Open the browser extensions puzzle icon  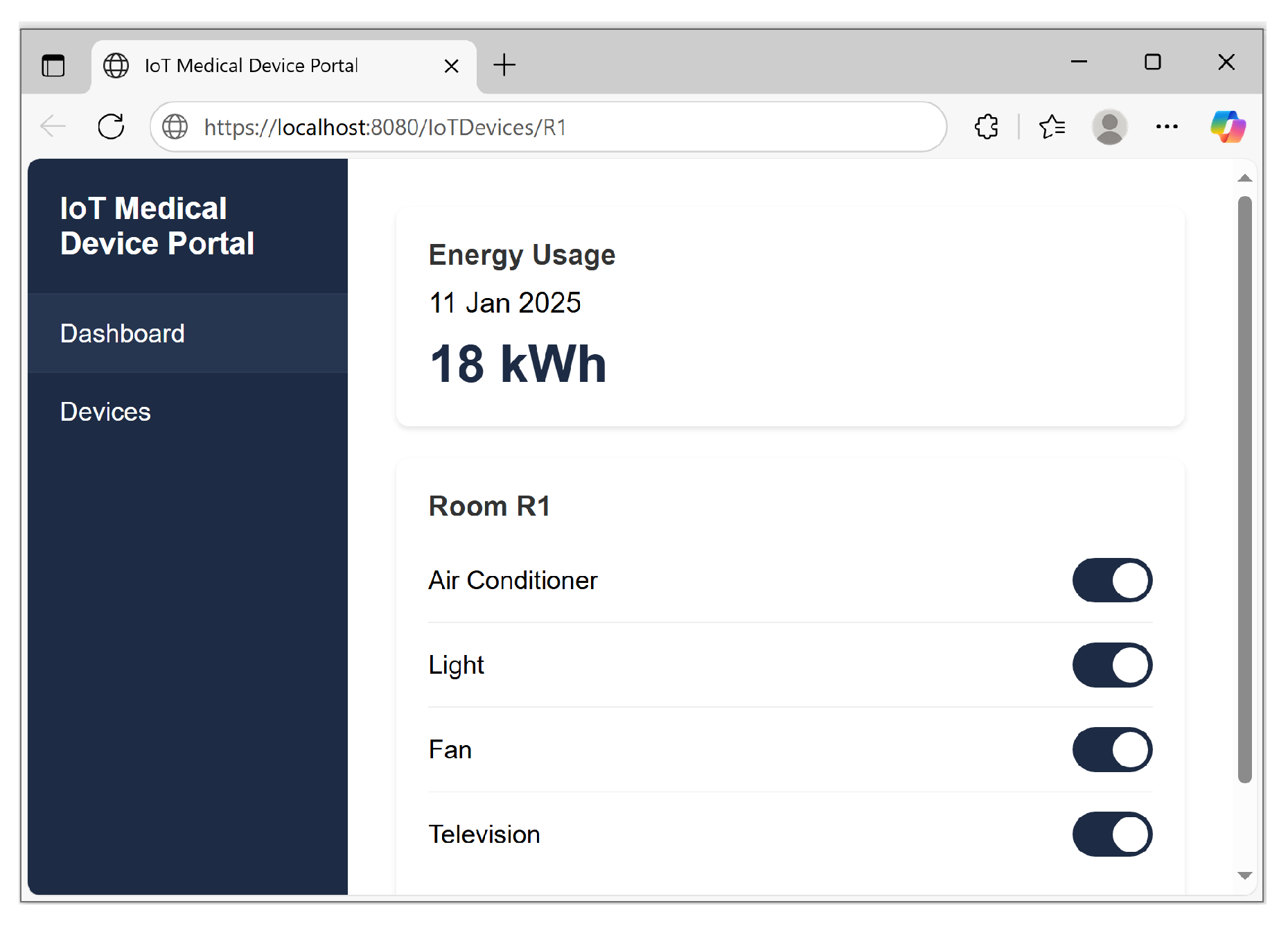click(x=986, y=127)
